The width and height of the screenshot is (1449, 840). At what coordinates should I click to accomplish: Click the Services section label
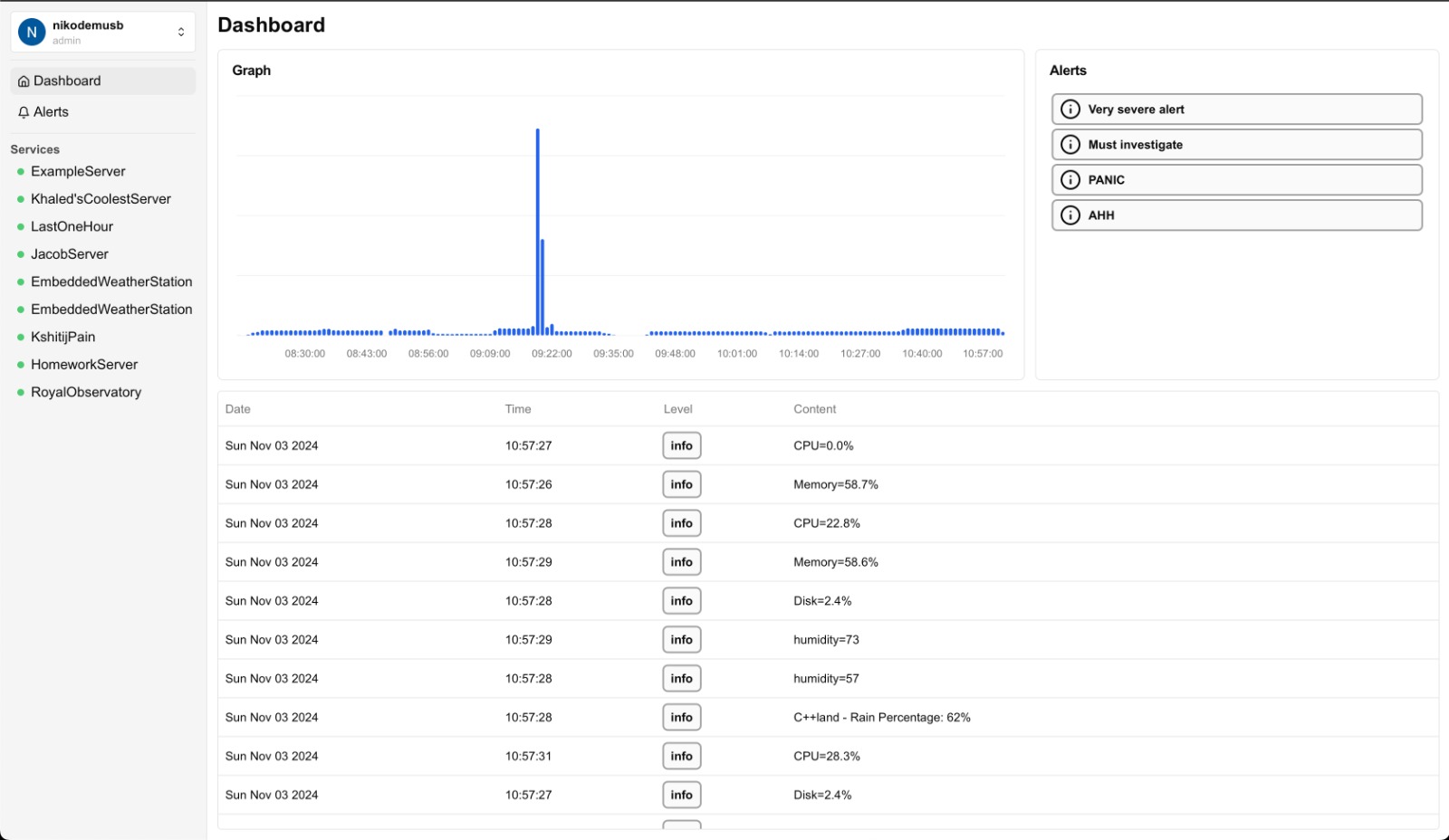coord(35,149)
